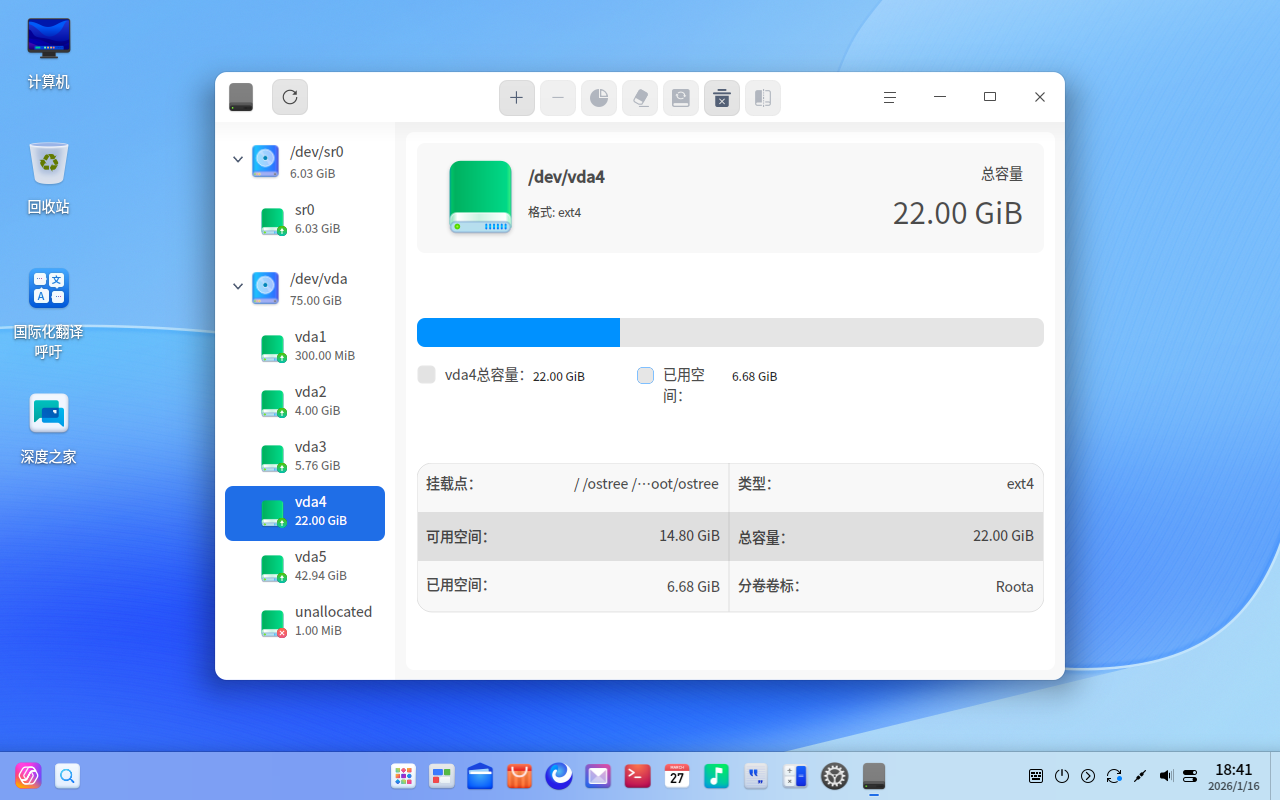The height and width of the screenshot is (800, 1280).
Task: Click the onscreen keyboard tray icon
Action: (1036, 776)
